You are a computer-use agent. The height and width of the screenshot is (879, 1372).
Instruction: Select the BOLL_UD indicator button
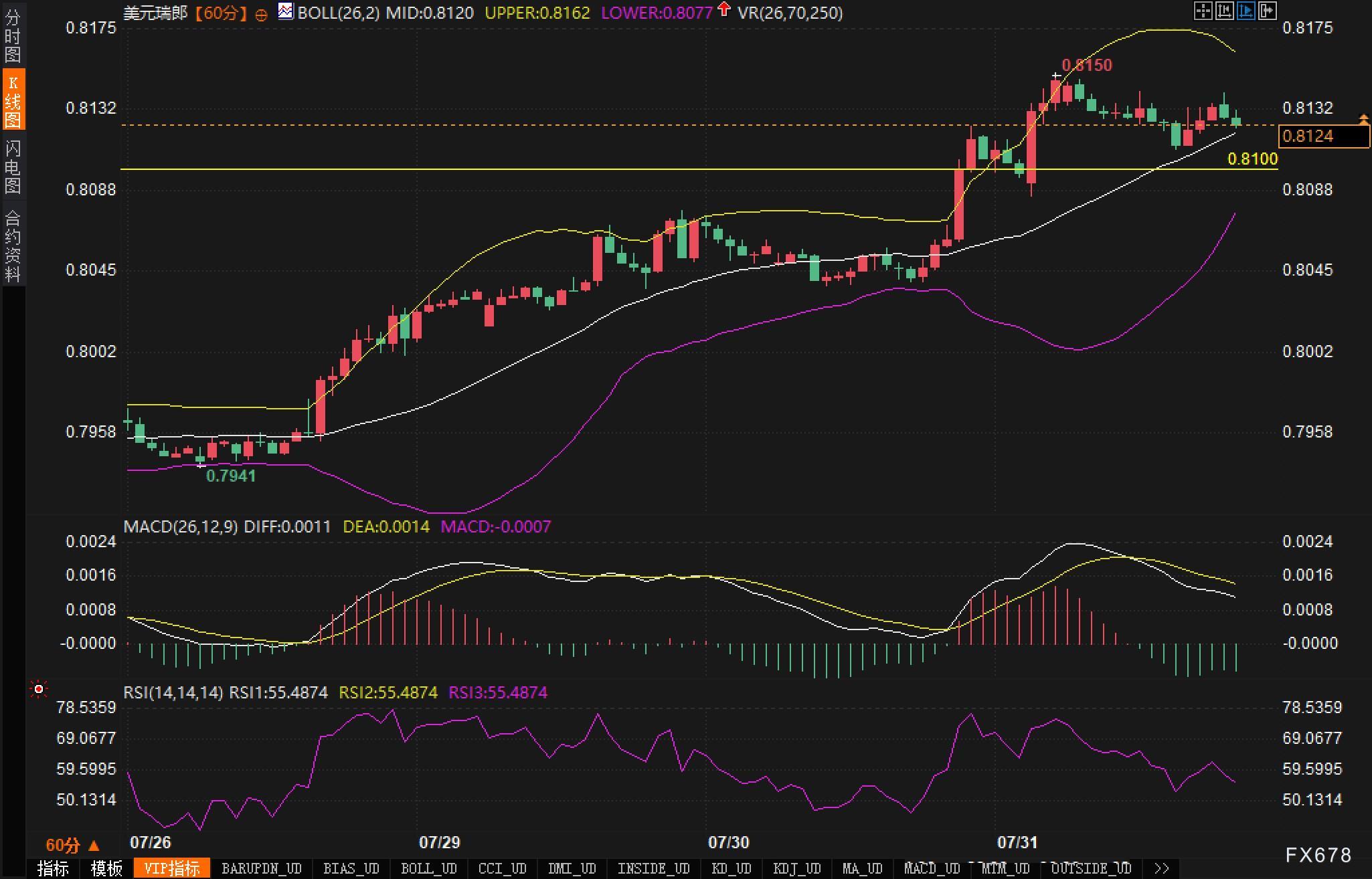[x=428, y=868]
